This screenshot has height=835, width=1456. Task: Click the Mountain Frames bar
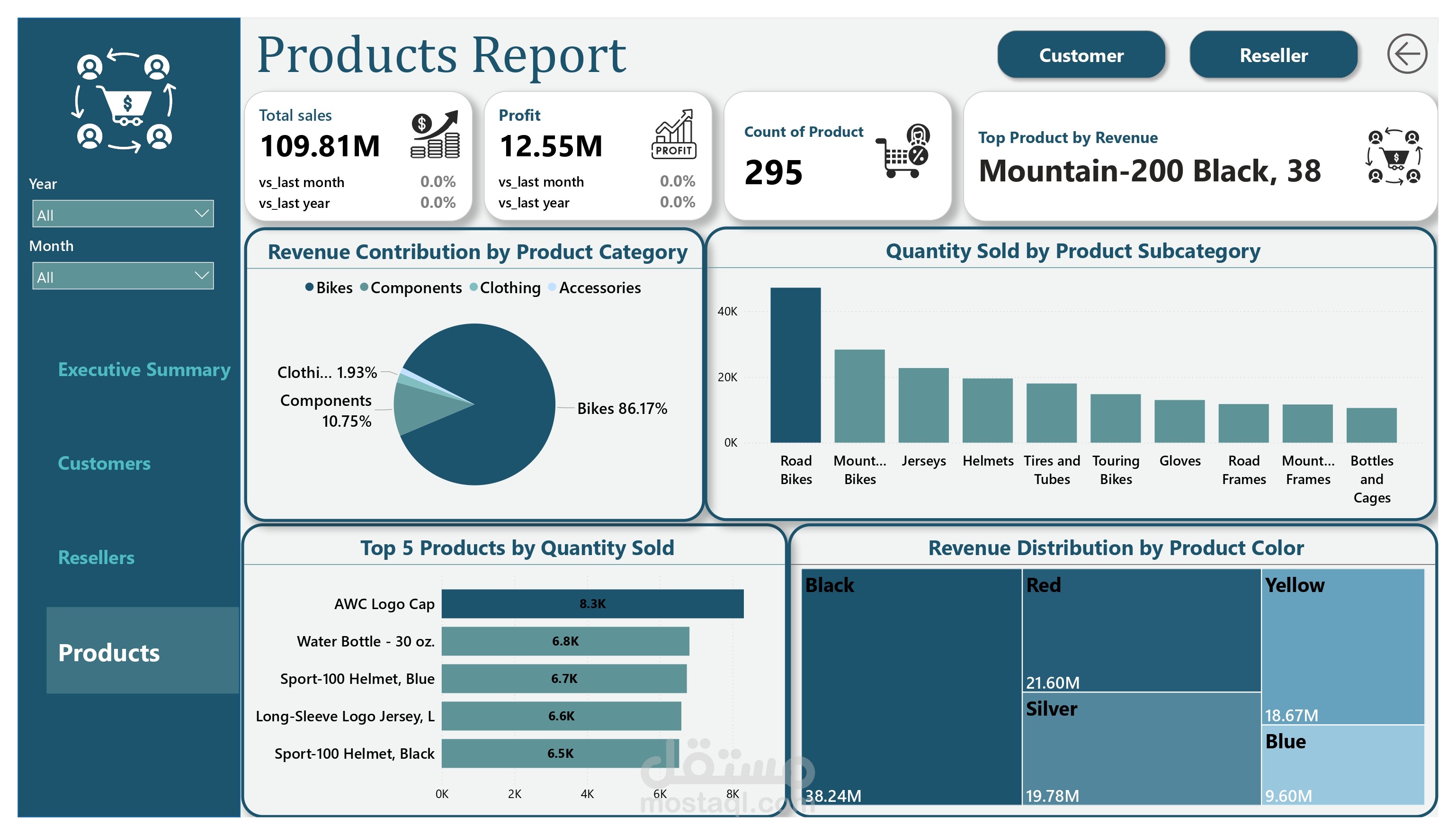1307,423
